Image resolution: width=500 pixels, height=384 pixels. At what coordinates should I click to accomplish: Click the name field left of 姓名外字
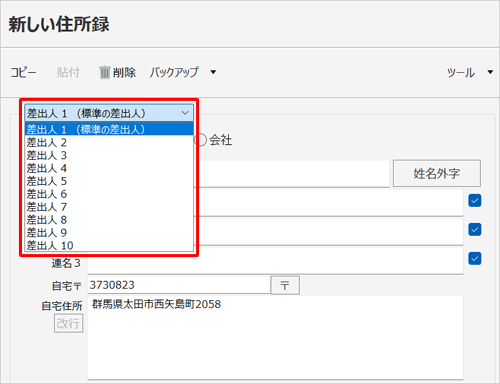[x=292, y=173]
